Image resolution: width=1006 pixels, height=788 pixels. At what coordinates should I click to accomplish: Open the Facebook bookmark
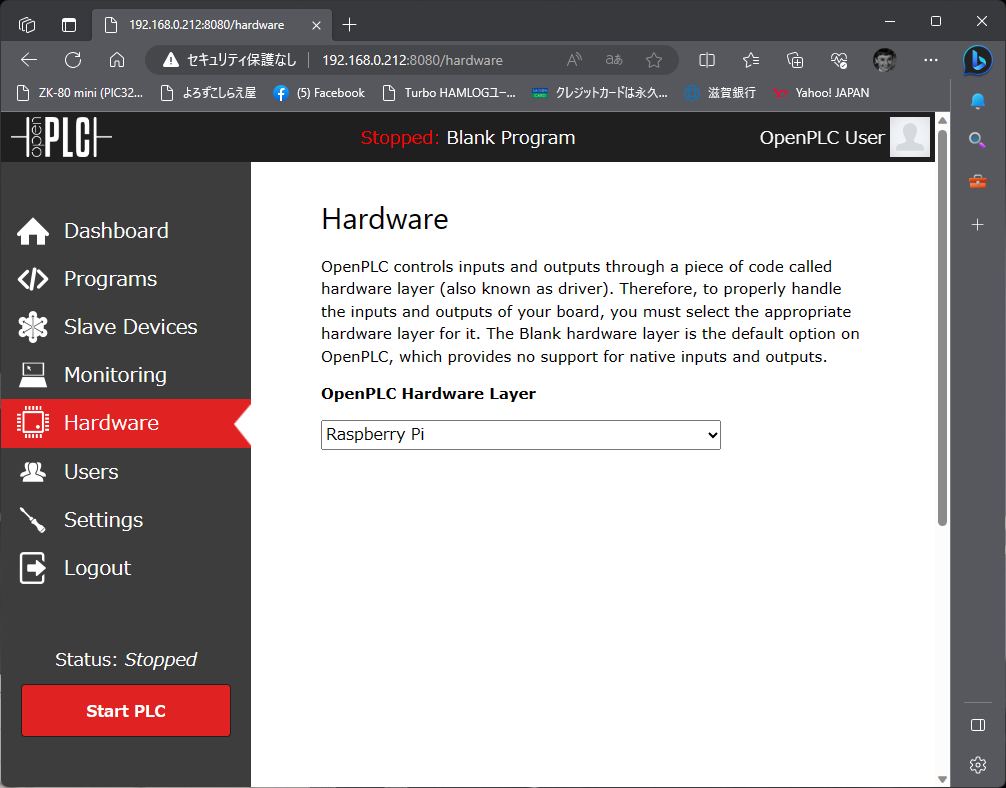(x=319, y=93)
